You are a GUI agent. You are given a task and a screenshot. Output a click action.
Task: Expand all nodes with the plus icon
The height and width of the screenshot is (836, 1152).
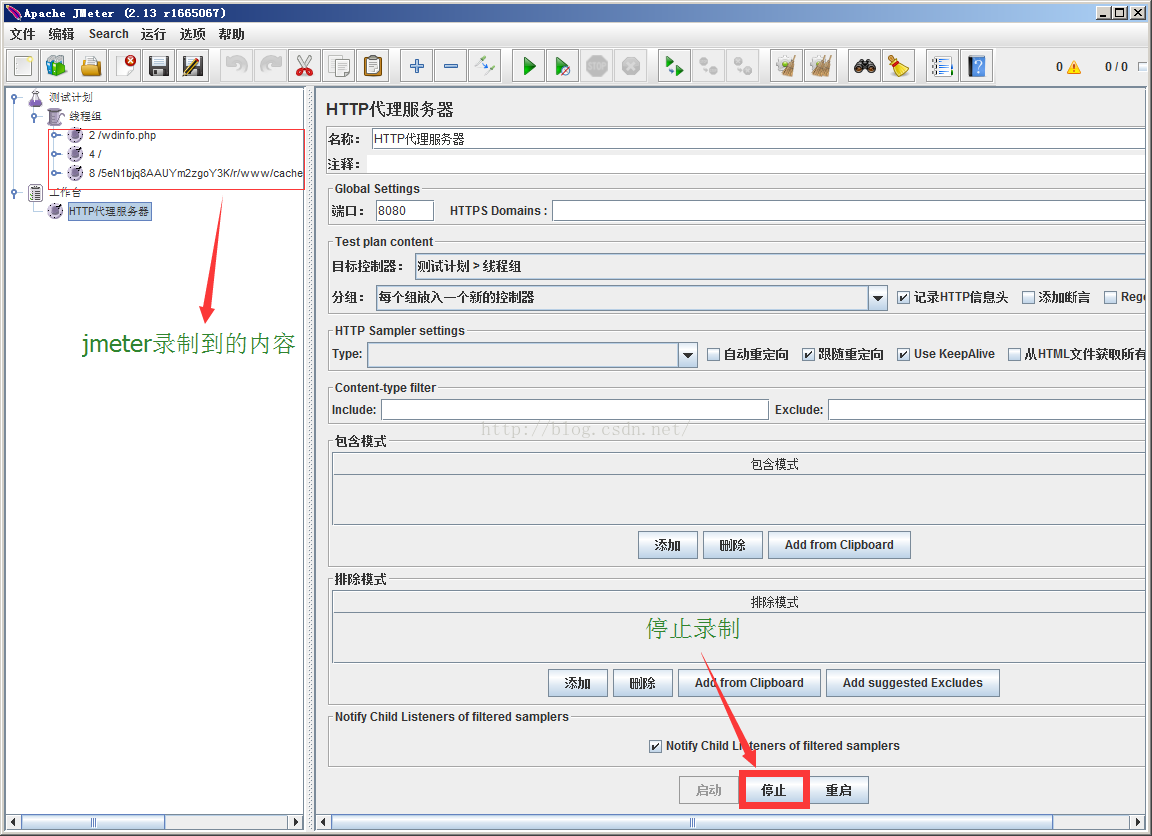(x=417, y=66)
